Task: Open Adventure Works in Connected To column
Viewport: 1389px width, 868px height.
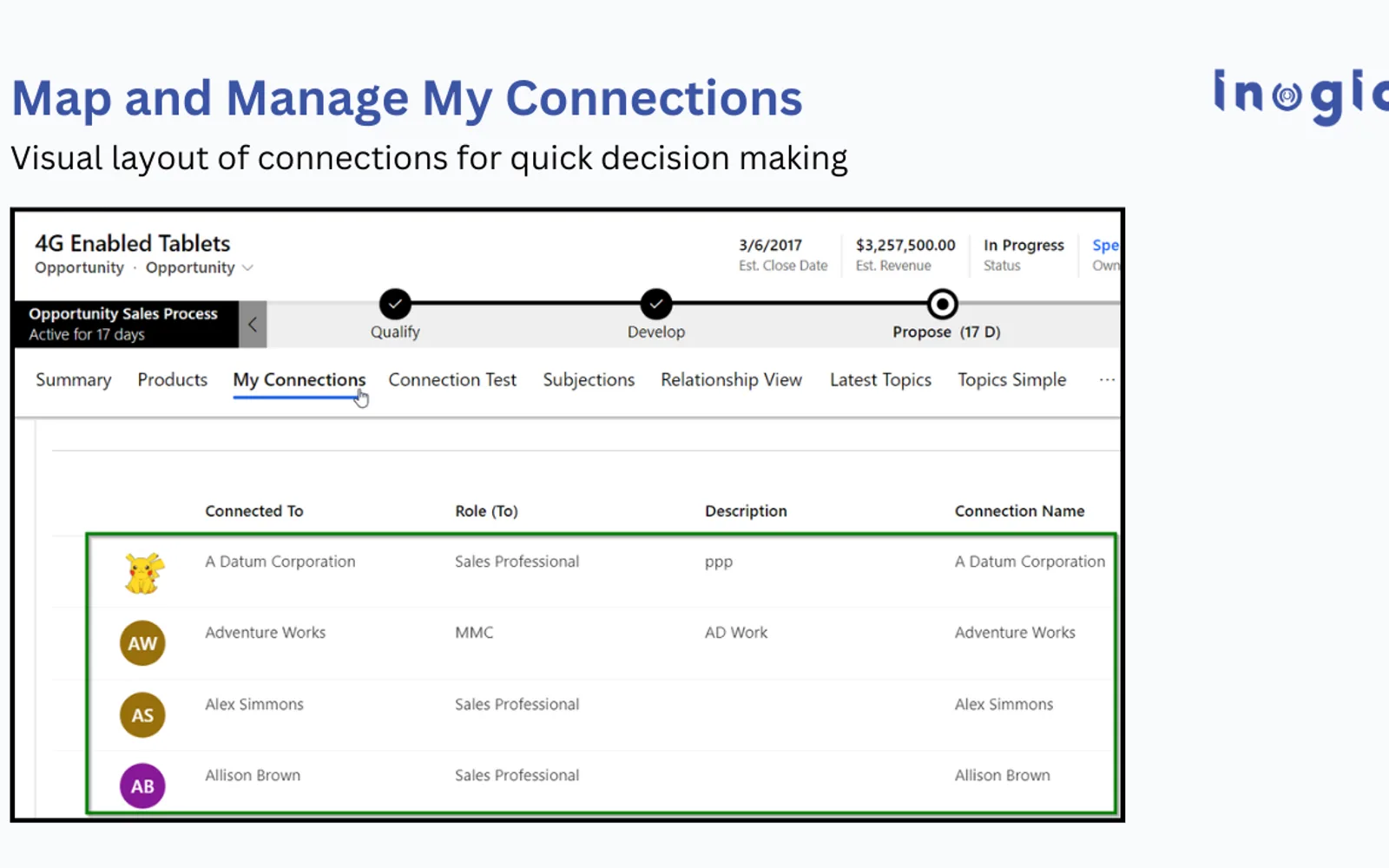Action: tap(266, 633)
